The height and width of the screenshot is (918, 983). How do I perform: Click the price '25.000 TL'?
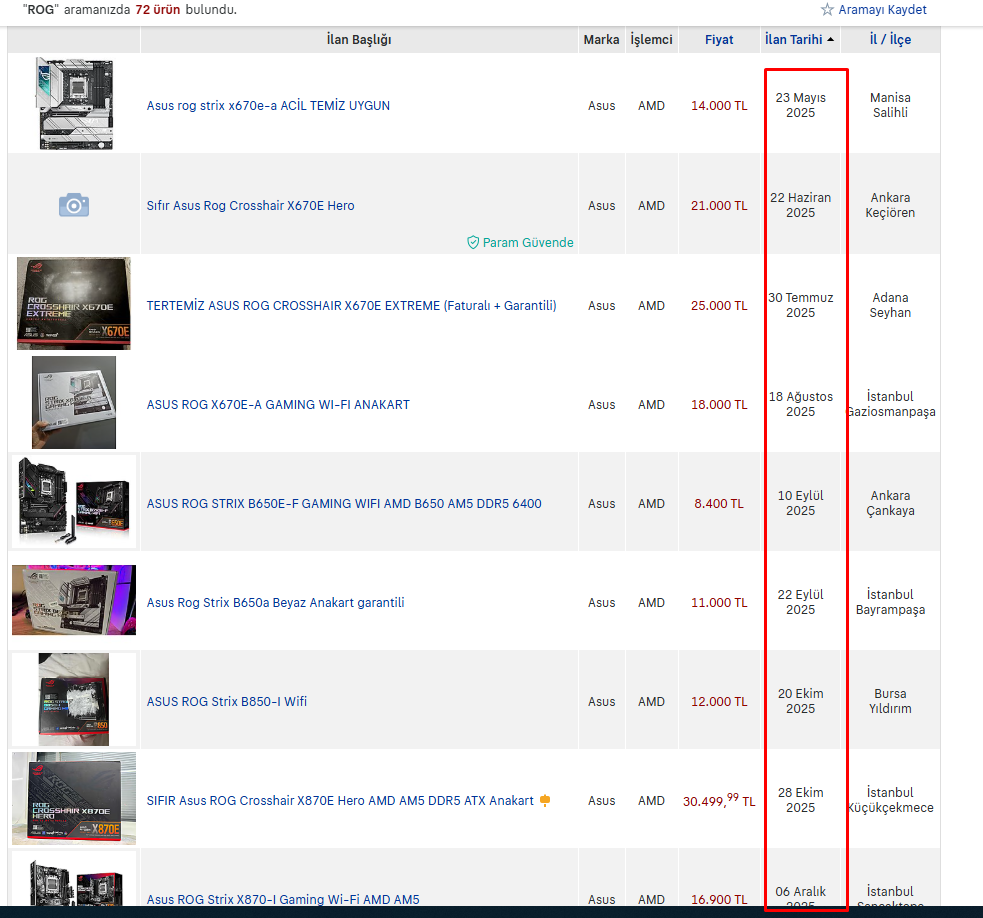[x=719, y=305]
